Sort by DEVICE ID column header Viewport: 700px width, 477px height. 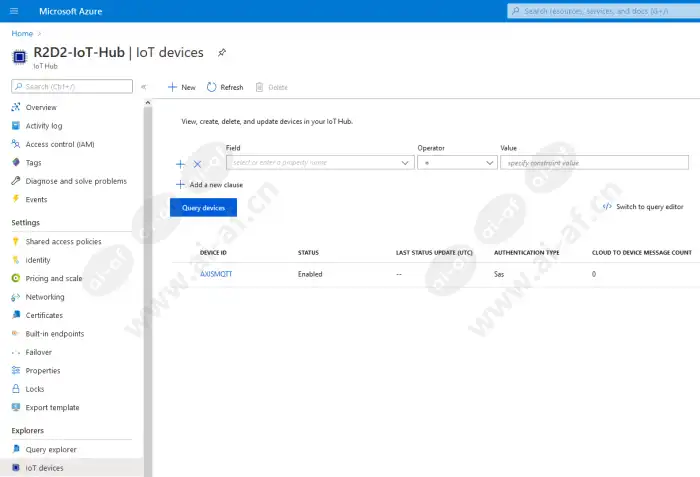tap(213, 252)
